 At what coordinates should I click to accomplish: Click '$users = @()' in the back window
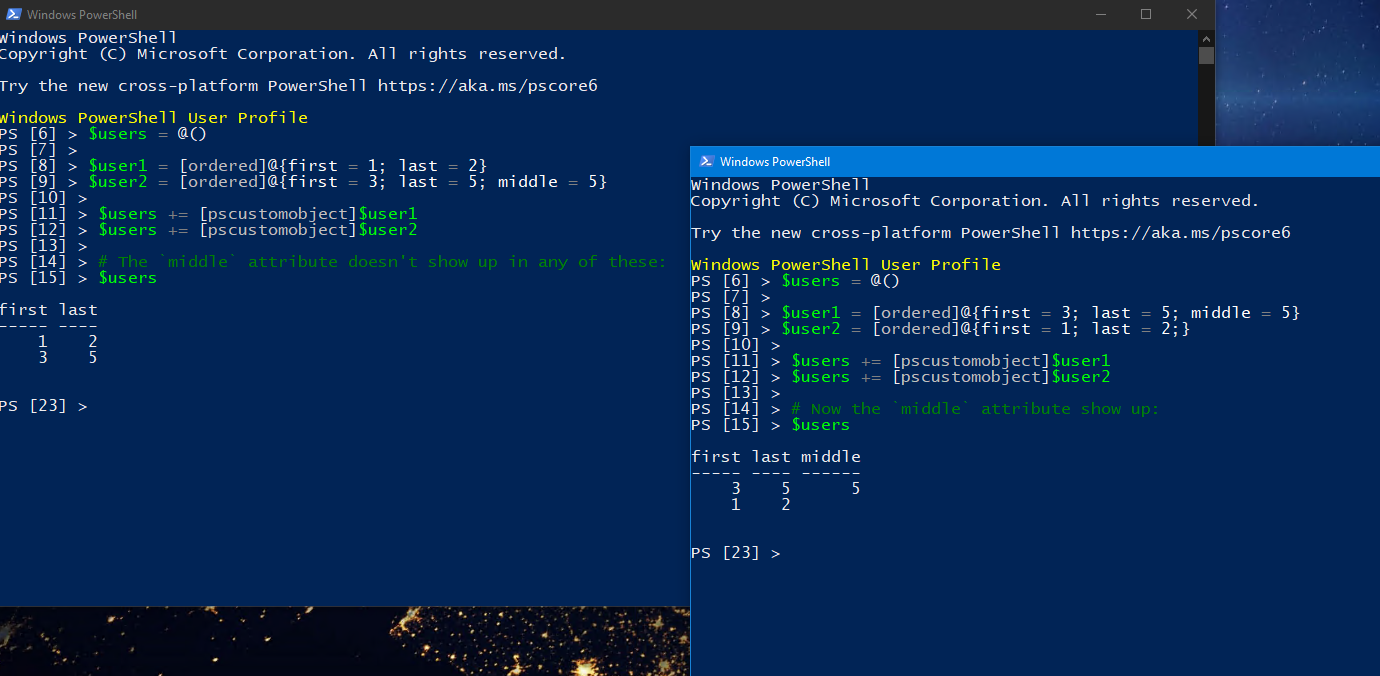tap(148, 134)
